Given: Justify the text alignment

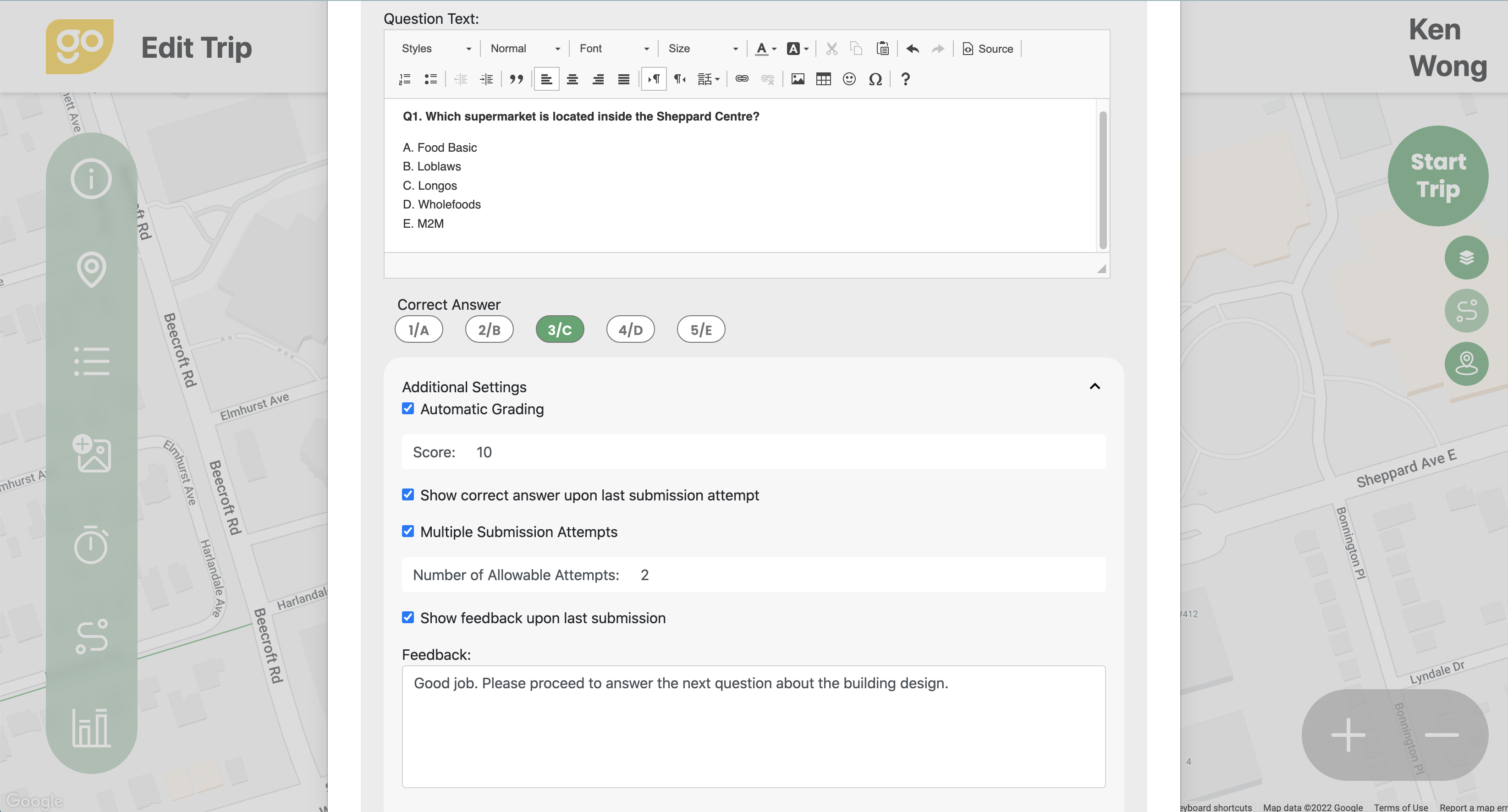Looking at the screenshot, I should pos(624,79).
